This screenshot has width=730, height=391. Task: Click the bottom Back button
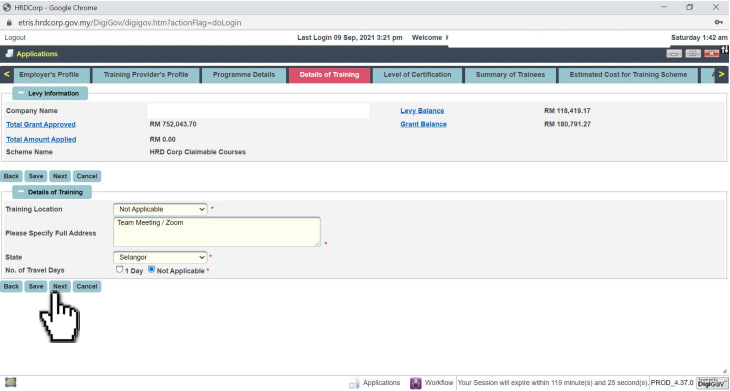(11, 286)
